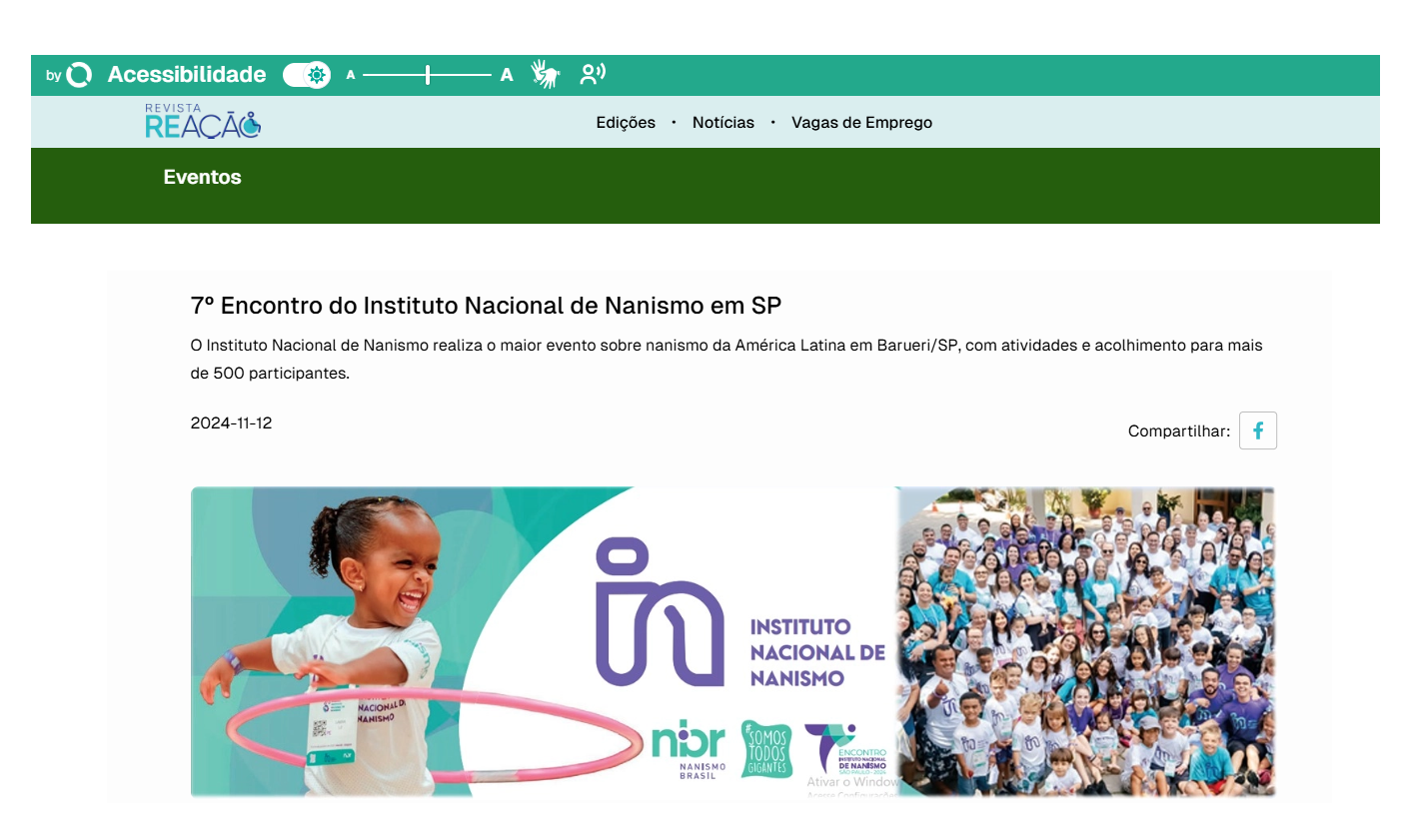Click the large 'A' font size icon
This screenshot has width=1412, height=840.
tap(507, 75)
